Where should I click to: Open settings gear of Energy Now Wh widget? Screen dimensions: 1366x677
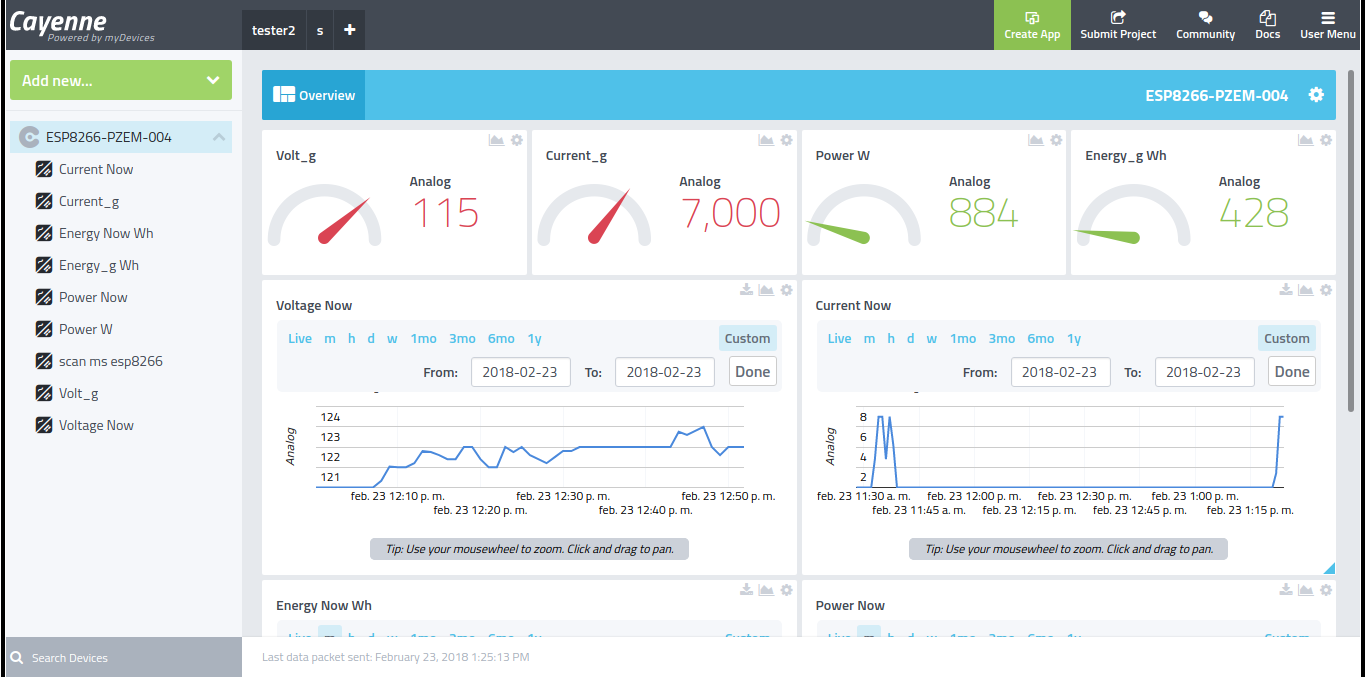[x=787, y=590]
